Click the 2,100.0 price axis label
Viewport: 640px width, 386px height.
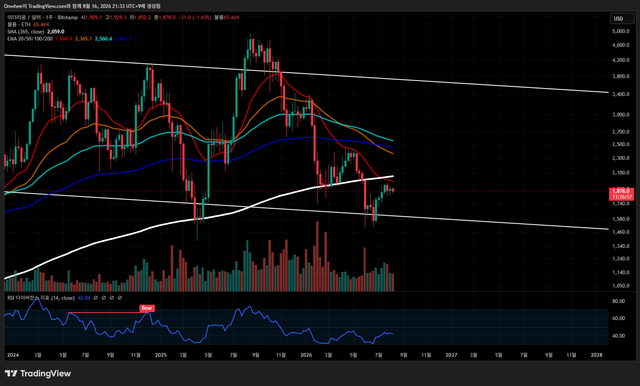click(x=620, y=173)
